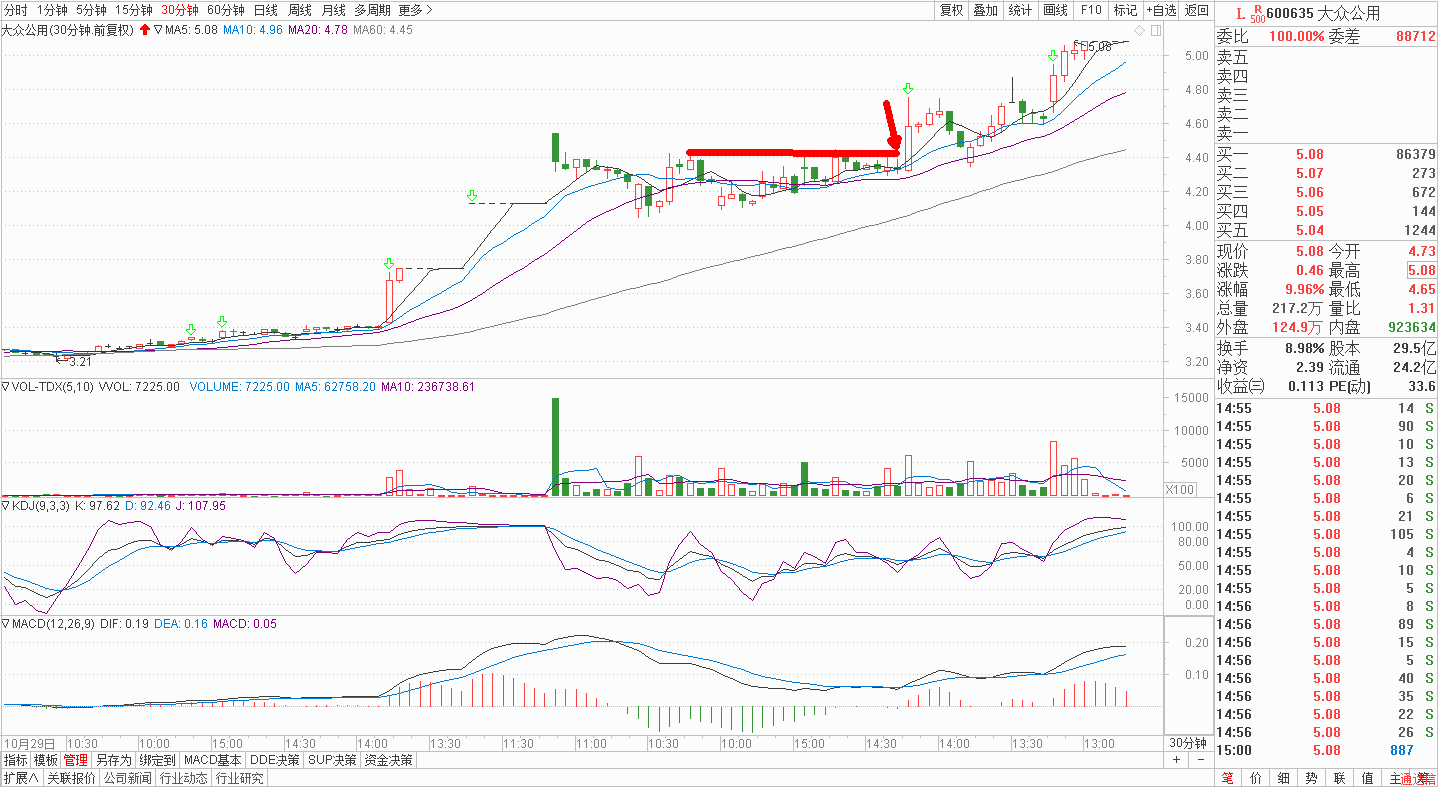Select the 细 detail tab
The height and width of the screenshot is (787, 1438).
click(1283, 778)
